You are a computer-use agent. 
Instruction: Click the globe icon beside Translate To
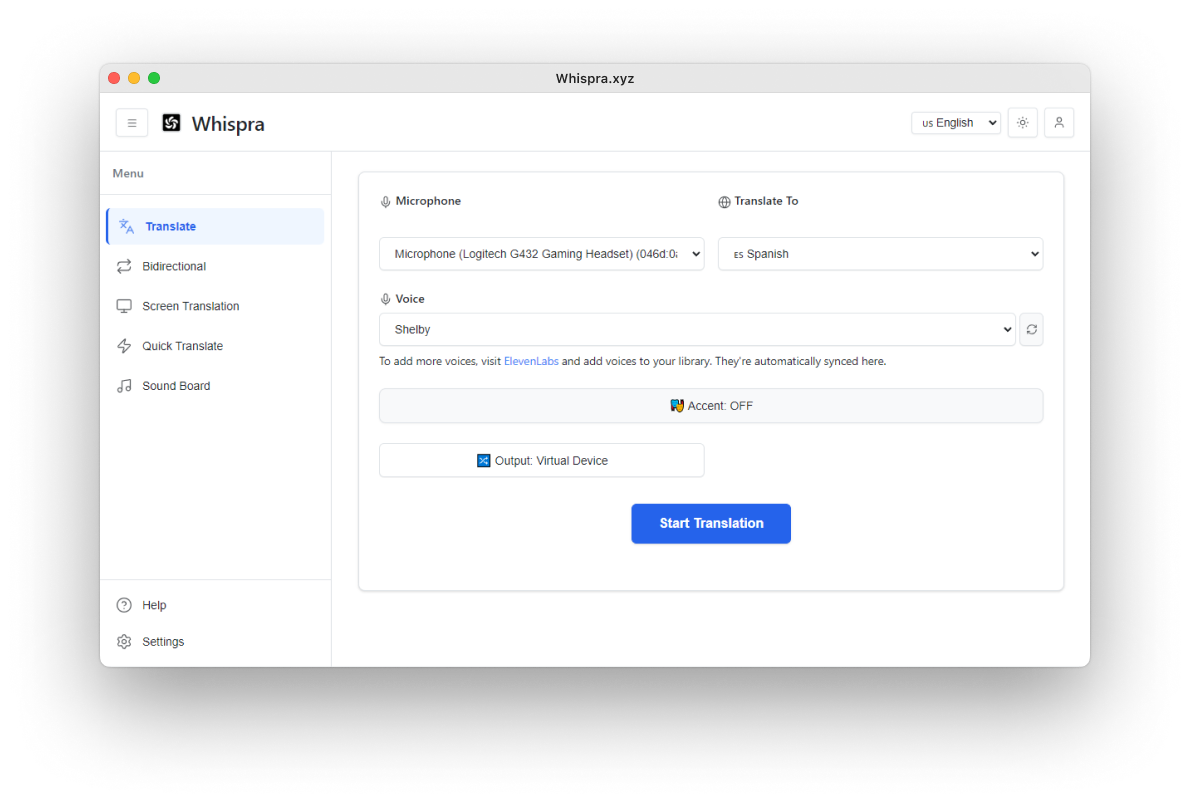pos(723,201)
